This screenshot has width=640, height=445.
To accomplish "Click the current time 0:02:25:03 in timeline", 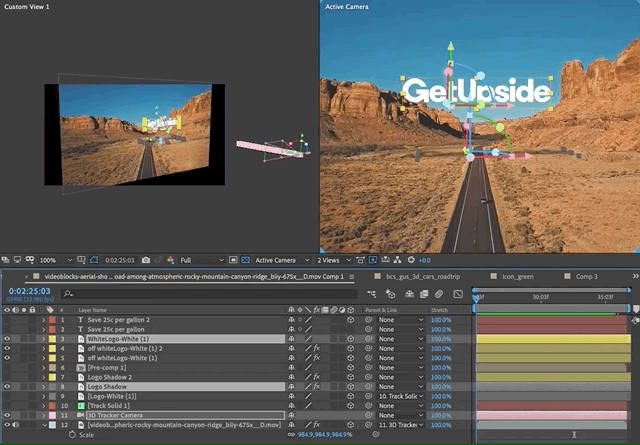I will [29, 291].
